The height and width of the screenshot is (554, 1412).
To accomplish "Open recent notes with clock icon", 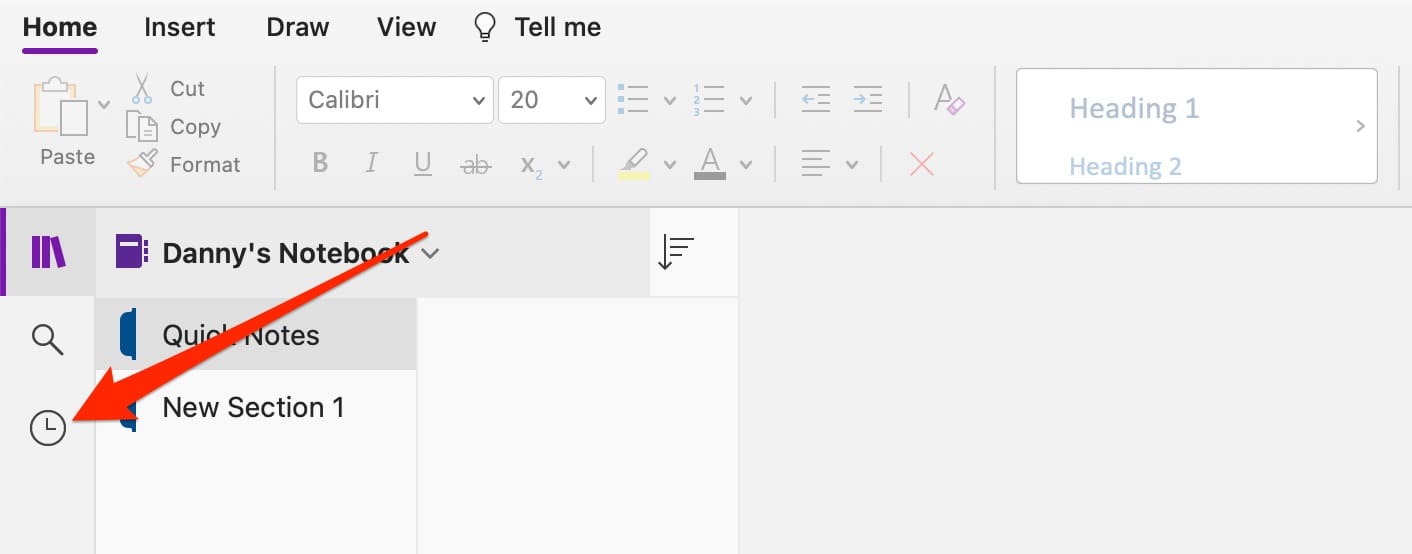I will click(48, 428).
